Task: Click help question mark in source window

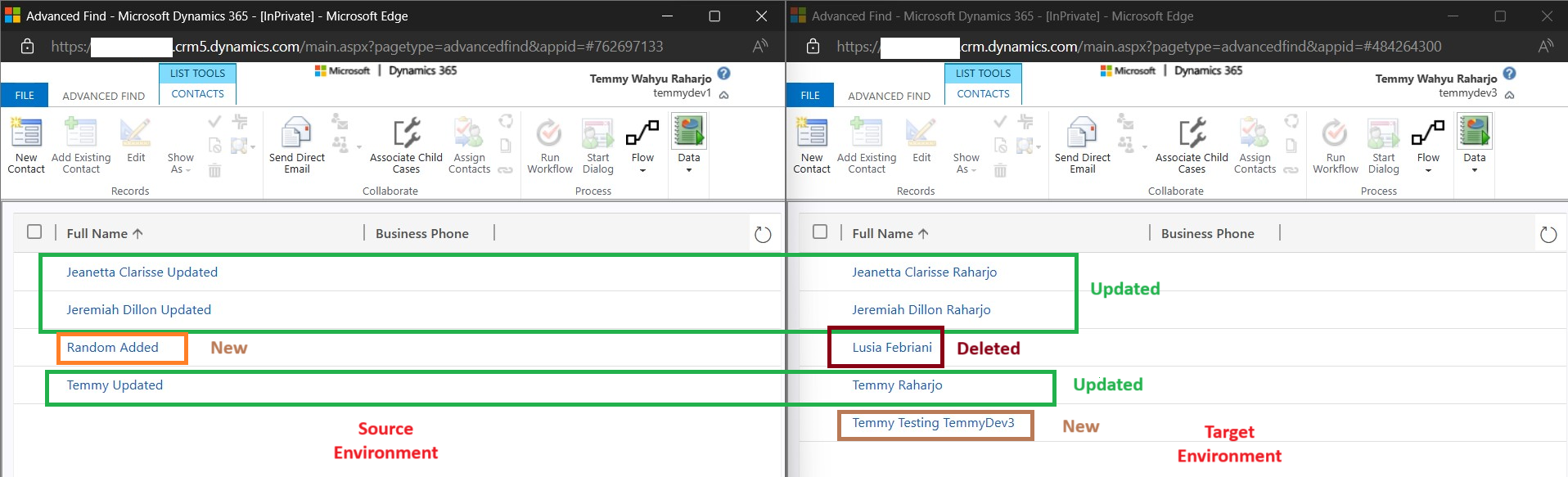Action: [723, 74]
